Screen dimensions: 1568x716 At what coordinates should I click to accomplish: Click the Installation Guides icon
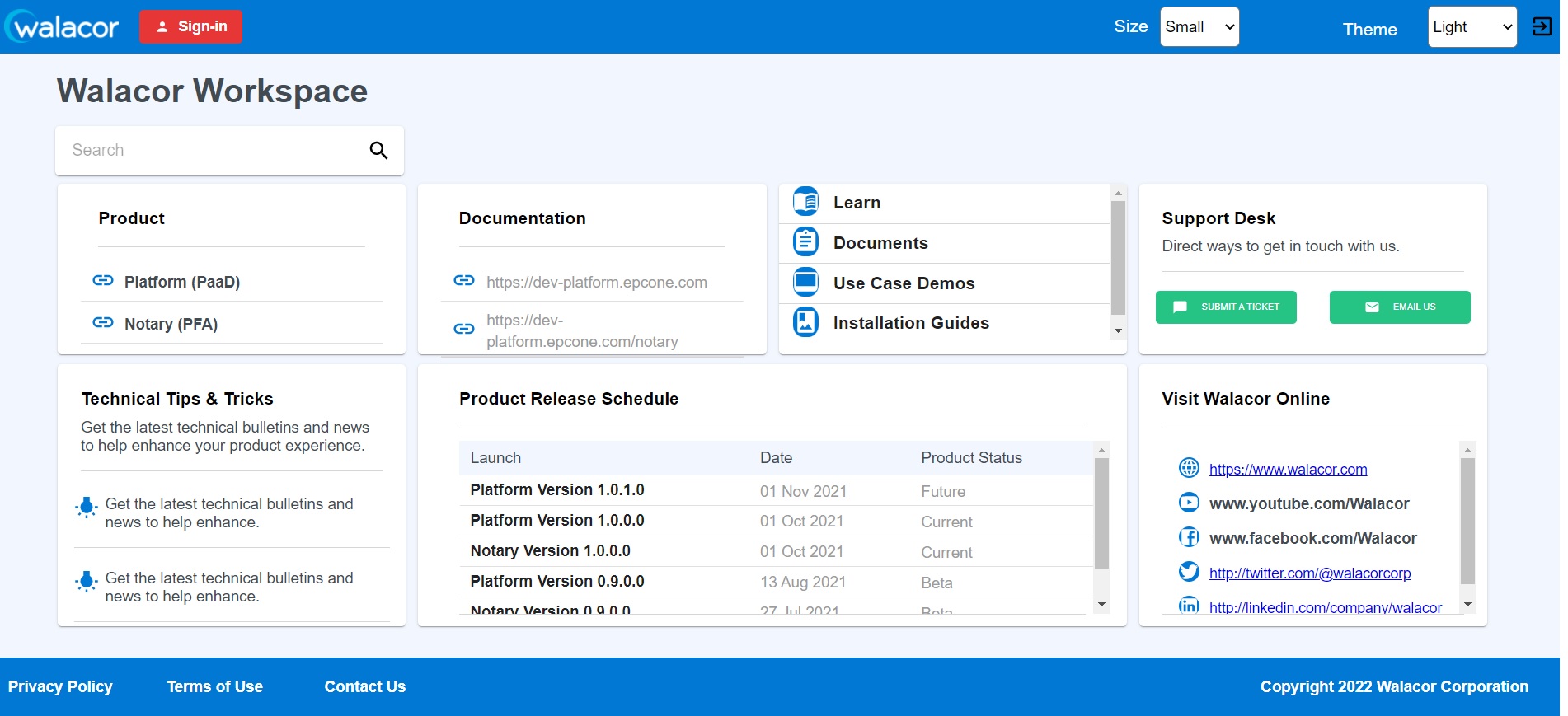(805, 322)
